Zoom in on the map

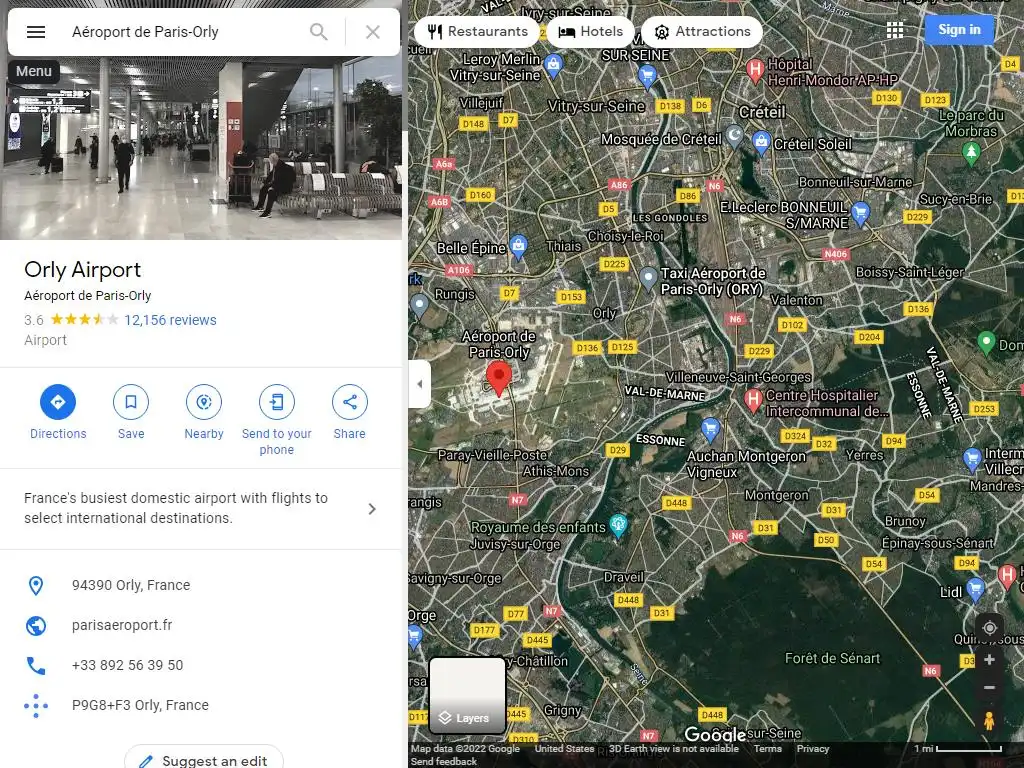click(989, 660)
